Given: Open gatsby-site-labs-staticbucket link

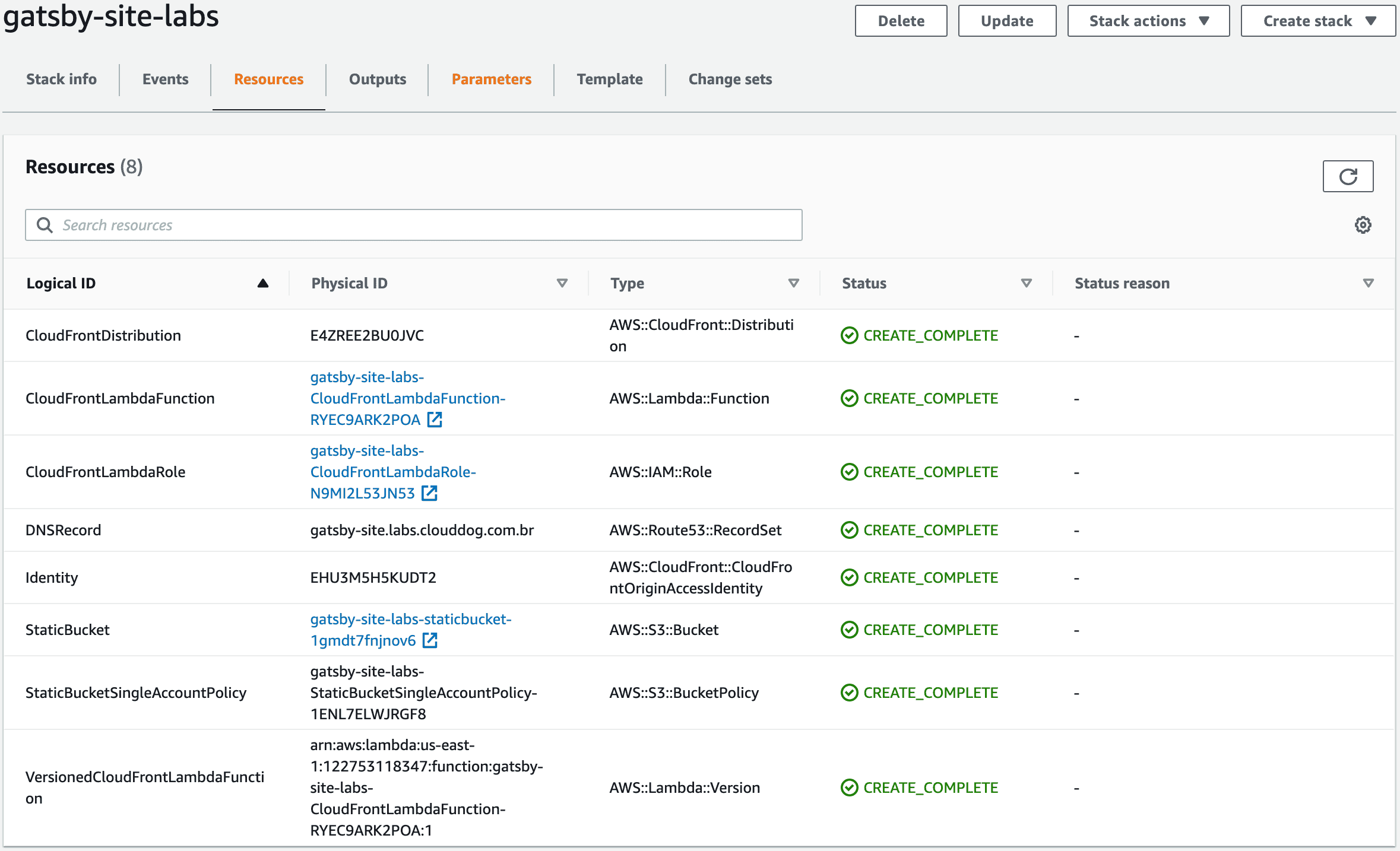Looking at the screenshot, I should point(410,630).
